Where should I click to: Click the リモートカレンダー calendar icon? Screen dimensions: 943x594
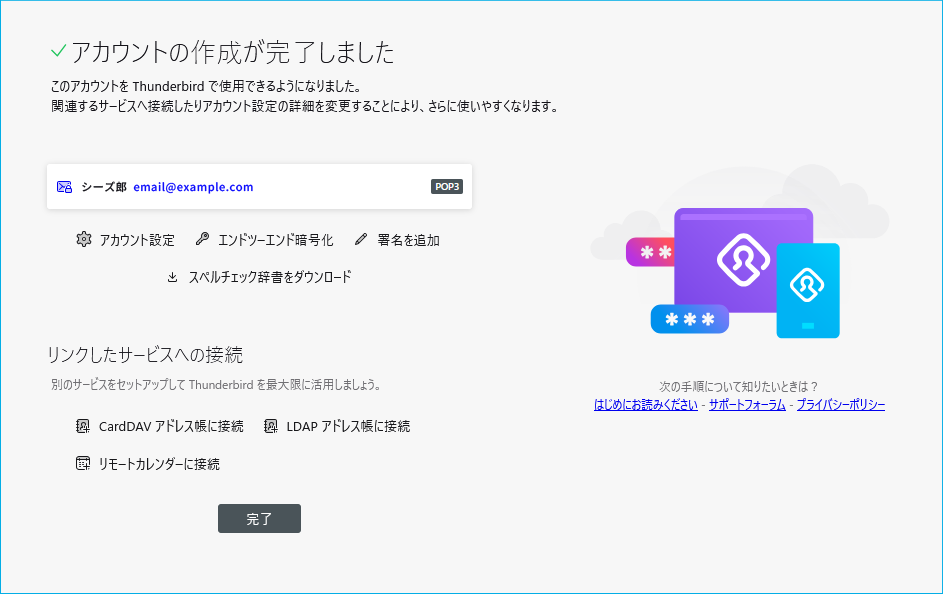click(x=83, y=464)
